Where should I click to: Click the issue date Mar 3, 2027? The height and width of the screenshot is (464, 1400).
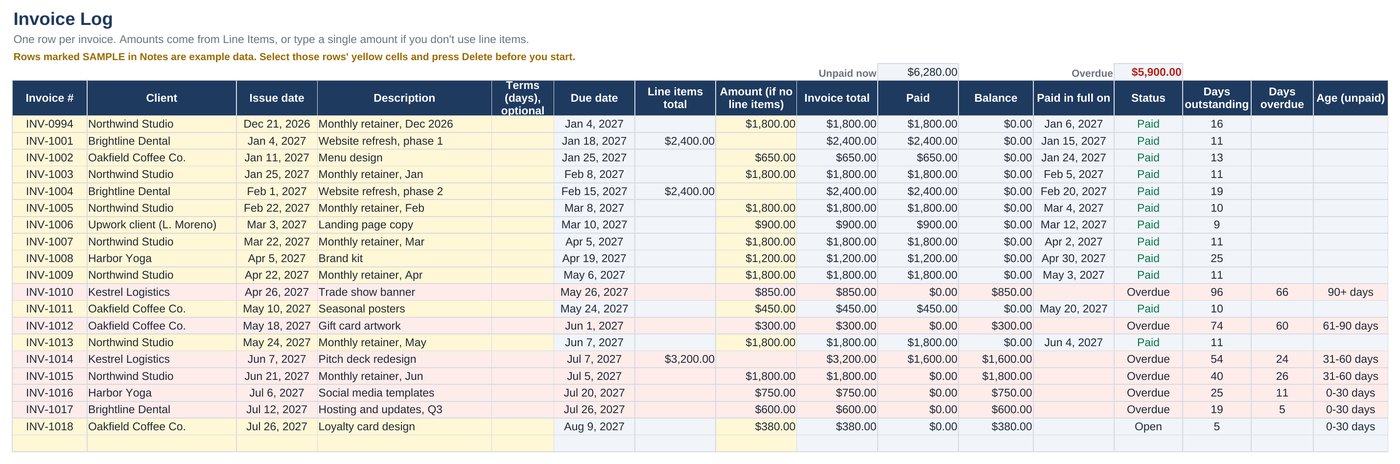(277, 225)
